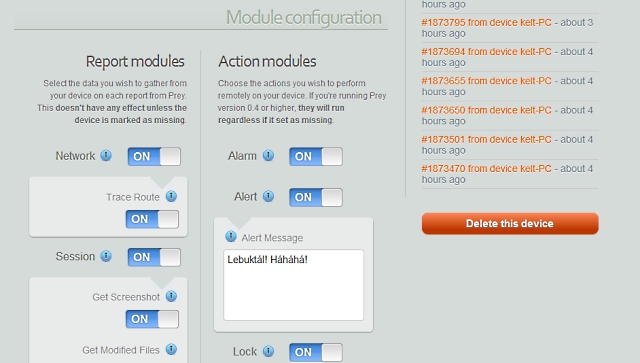The width and height of the screenshot is (640, 363).
Task: Open report #1873795 from device kelt-PC
Action: click(487, 22)
